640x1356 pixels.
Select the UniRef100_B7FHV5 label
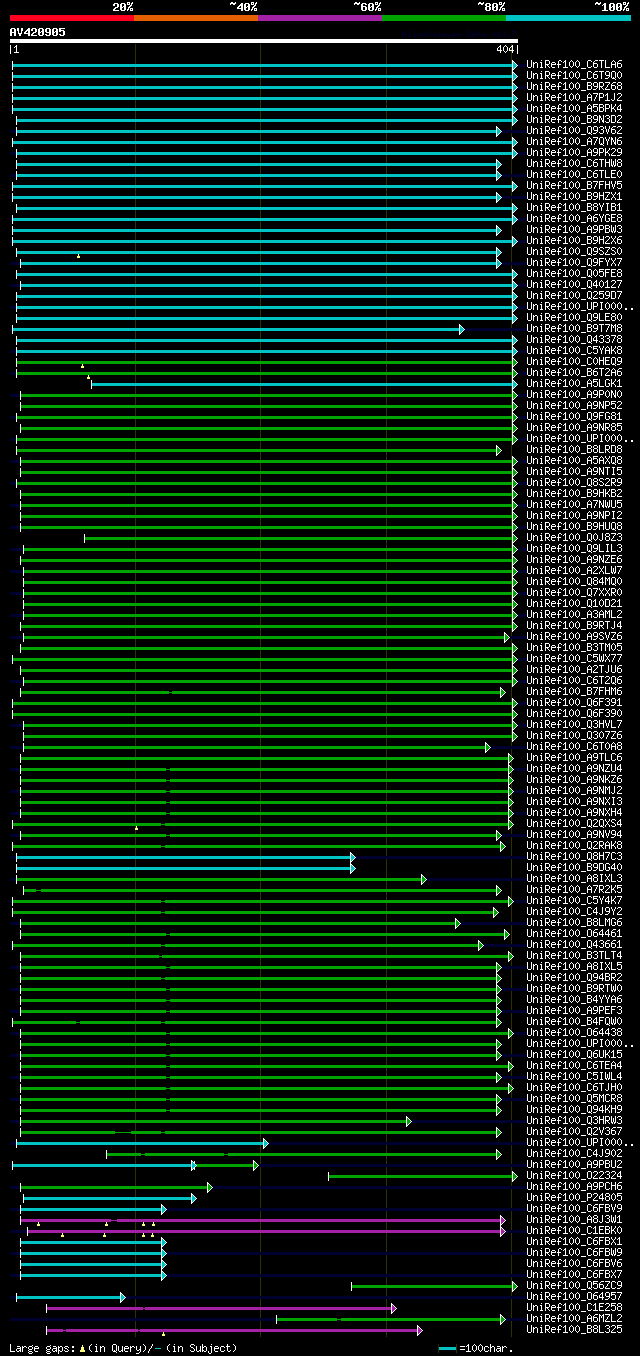574,185
